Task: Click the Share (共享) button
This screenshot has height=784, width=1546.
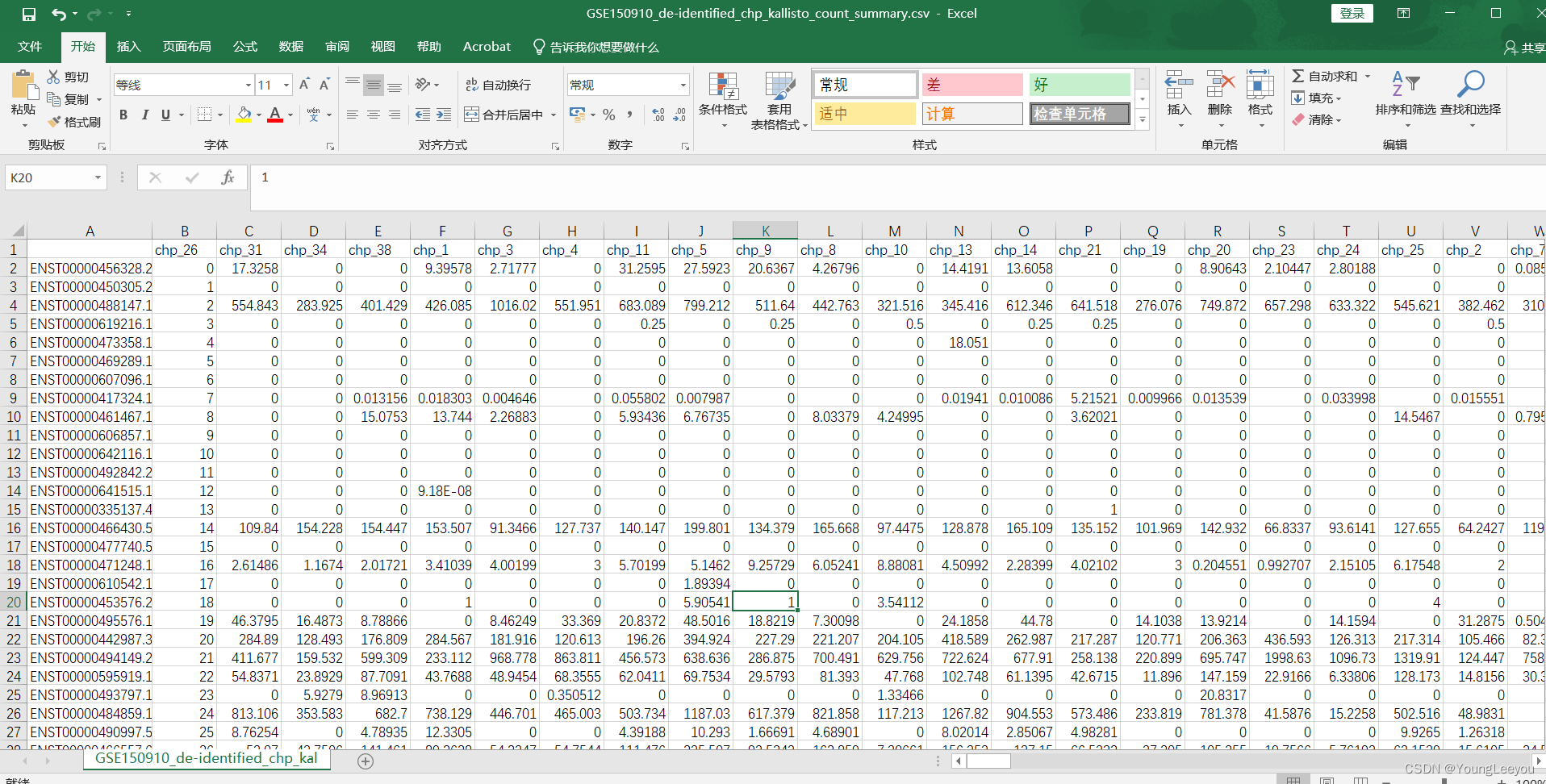Action: [1525, 48]
